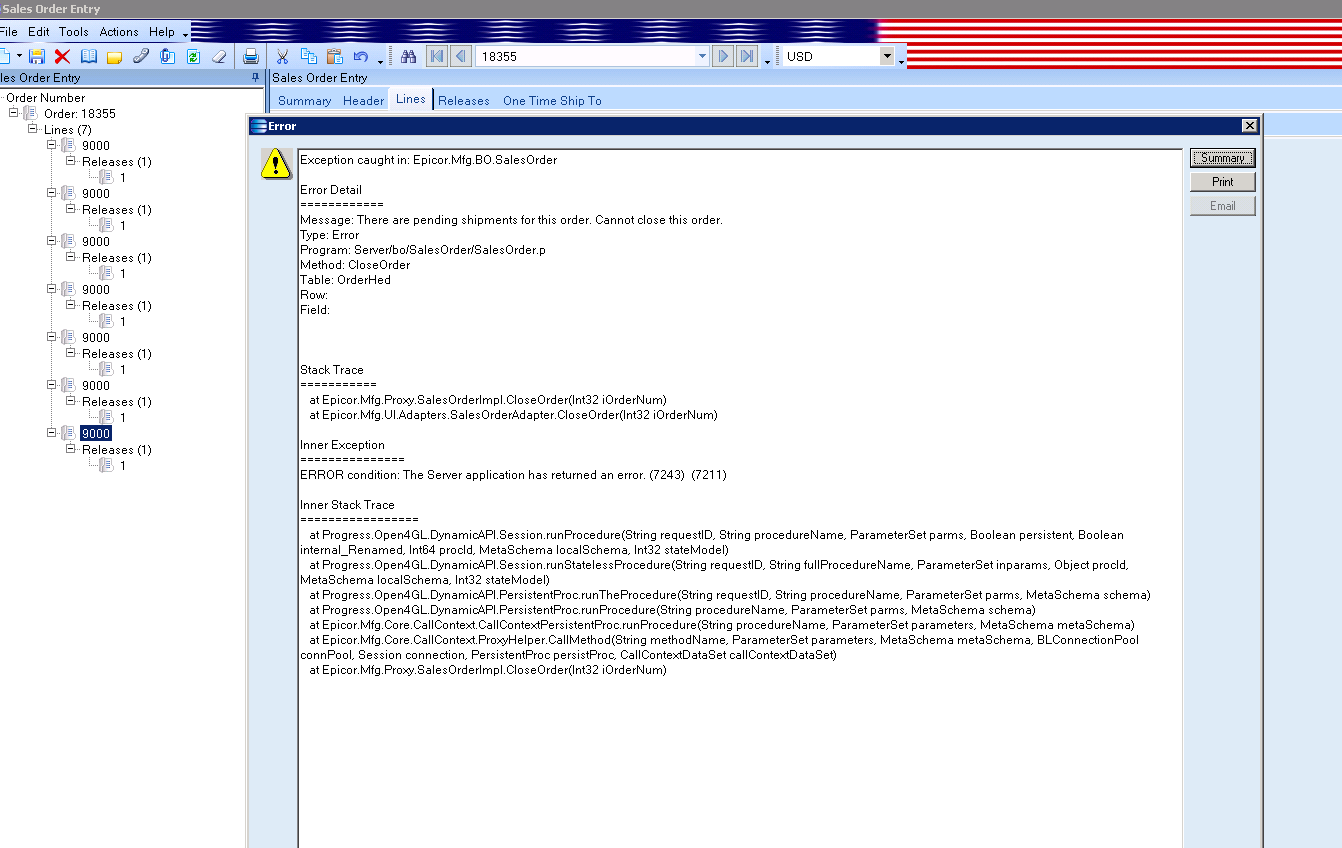Image resolution: width=1342 pixels, height=848 pixels.
Task: Open the USD currency dropdown
Action: pyautogui.click(x=887, y=57)
